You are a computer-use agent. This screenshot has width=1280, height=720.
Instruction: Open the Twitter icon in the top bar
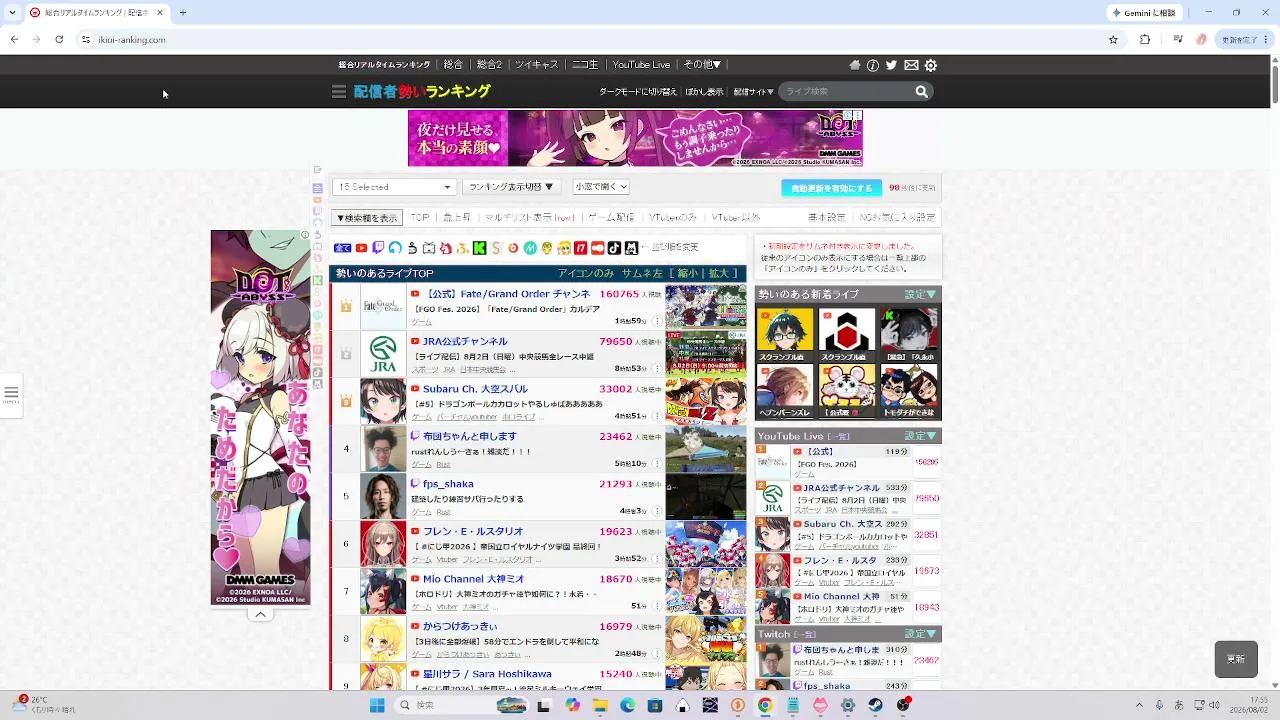[x=891, y=65]
